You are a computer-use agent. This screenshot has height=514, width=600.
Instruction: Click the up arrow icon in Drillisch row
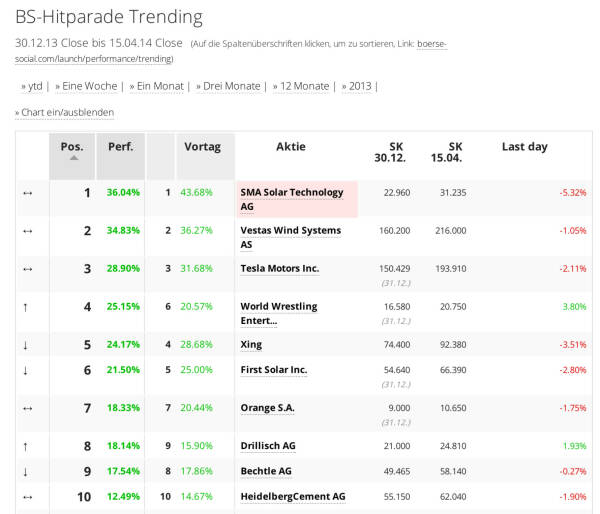[27, 446]
